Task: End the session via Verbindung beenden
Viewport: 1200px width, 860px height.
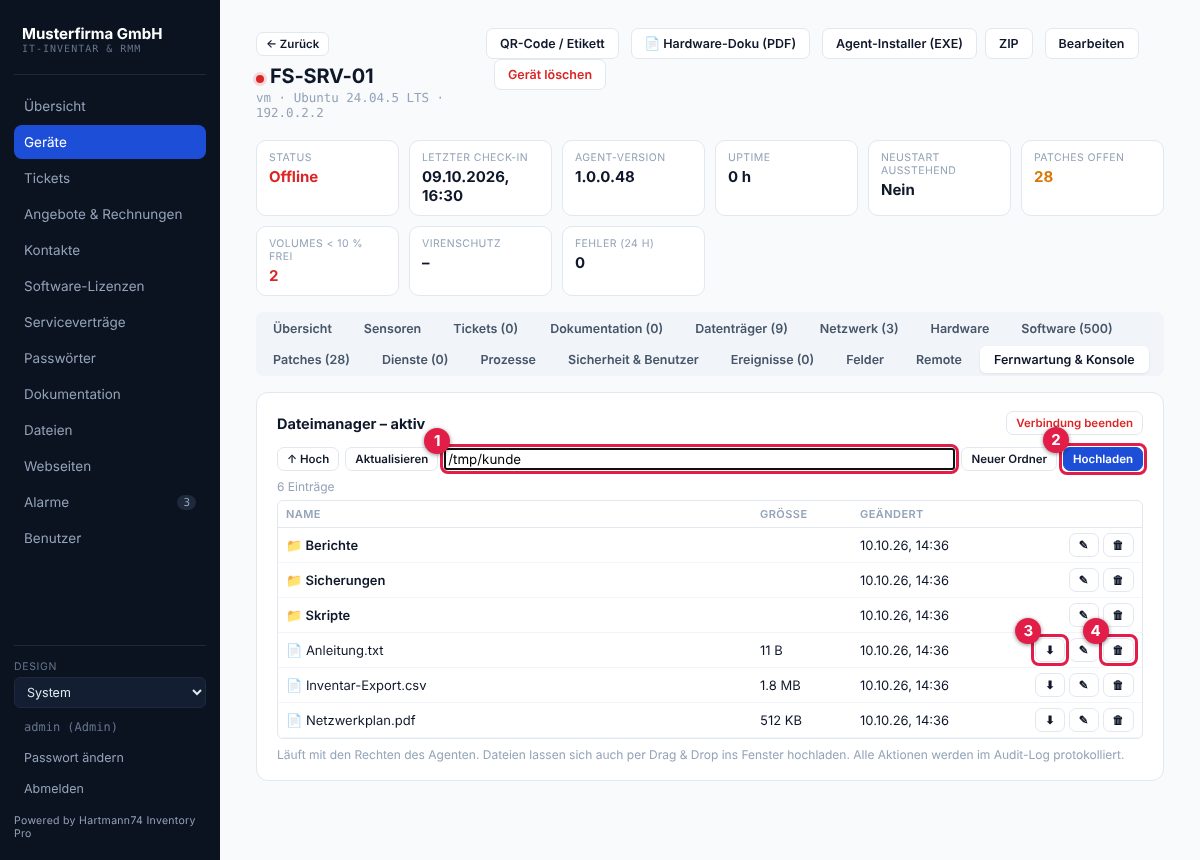Action: pos(1074,423)
